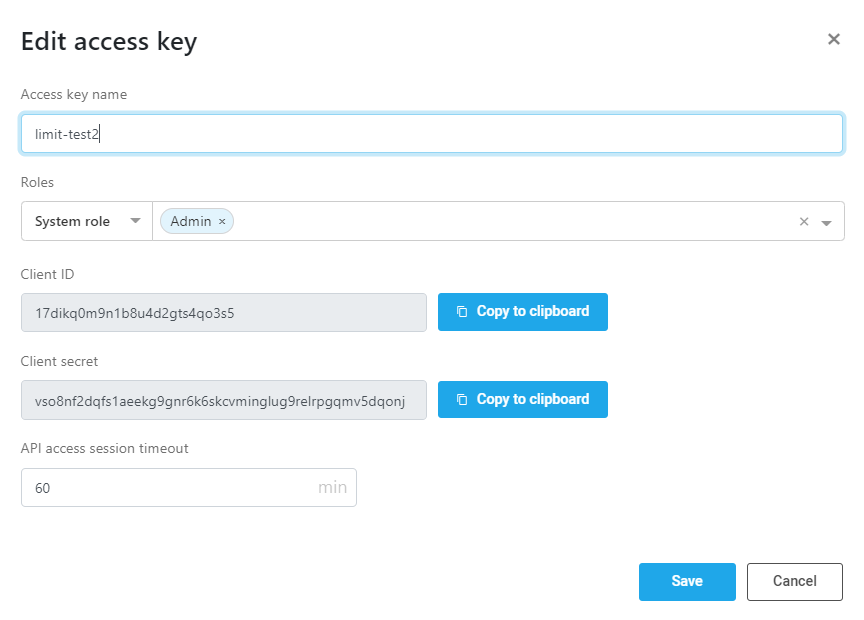
Task: Copy the Client secret to clipboard
Action: 522,400
